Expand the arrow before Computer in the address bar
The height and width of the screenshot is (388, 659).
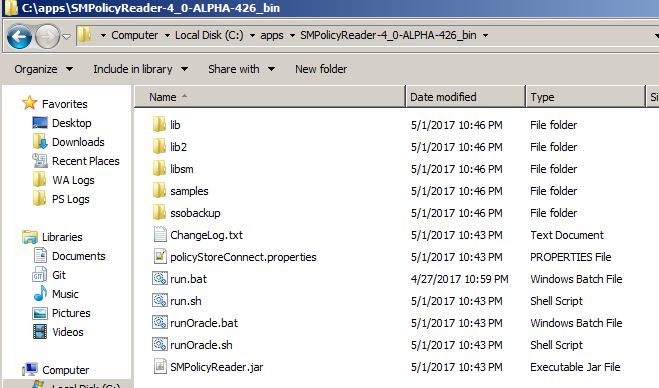click(x=103, y=35)
